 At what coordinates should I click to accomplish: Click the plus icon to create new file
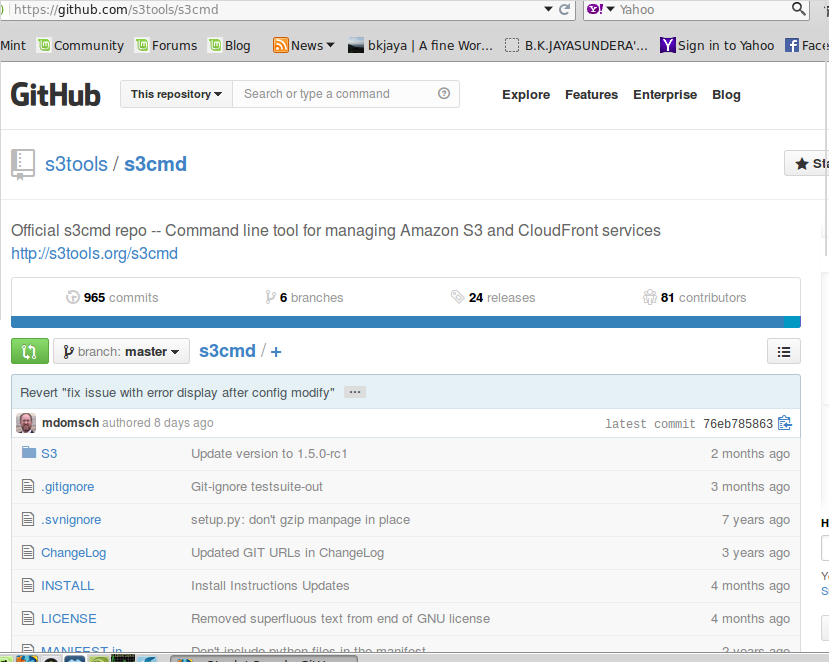[x=276, y=352]
